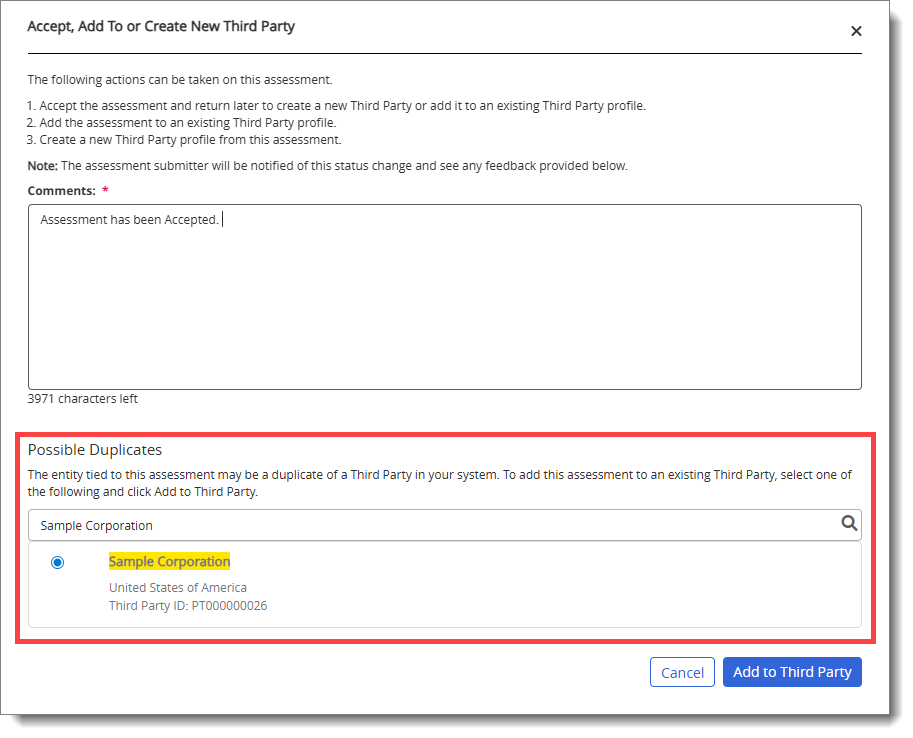The image size is (913, 738).
Task: Click inside the Comments text area
Action: click(444, 300)
